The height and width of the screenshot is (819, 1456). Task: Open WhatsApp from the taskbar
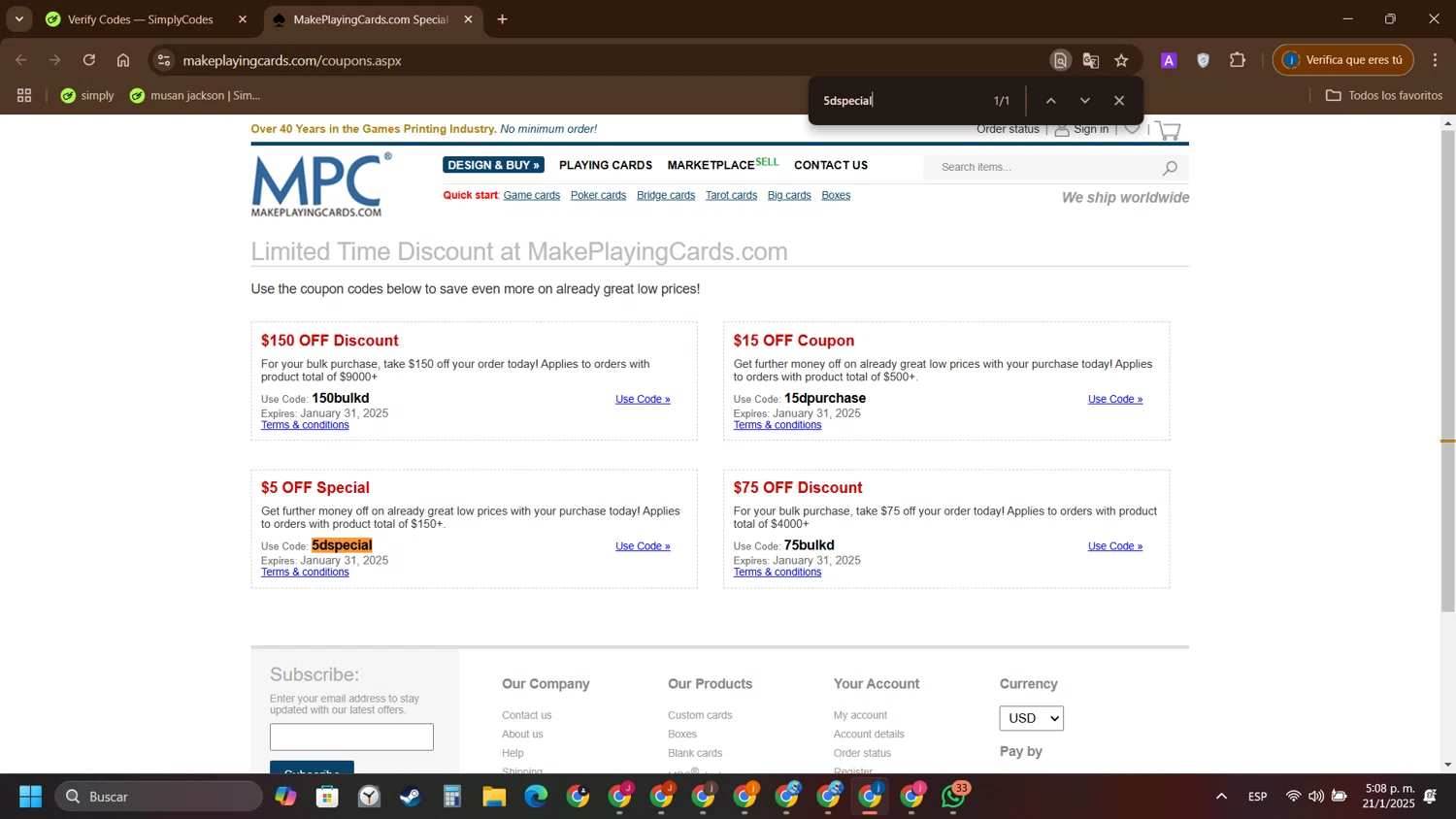pyautogui.click(x=954, y=796)
